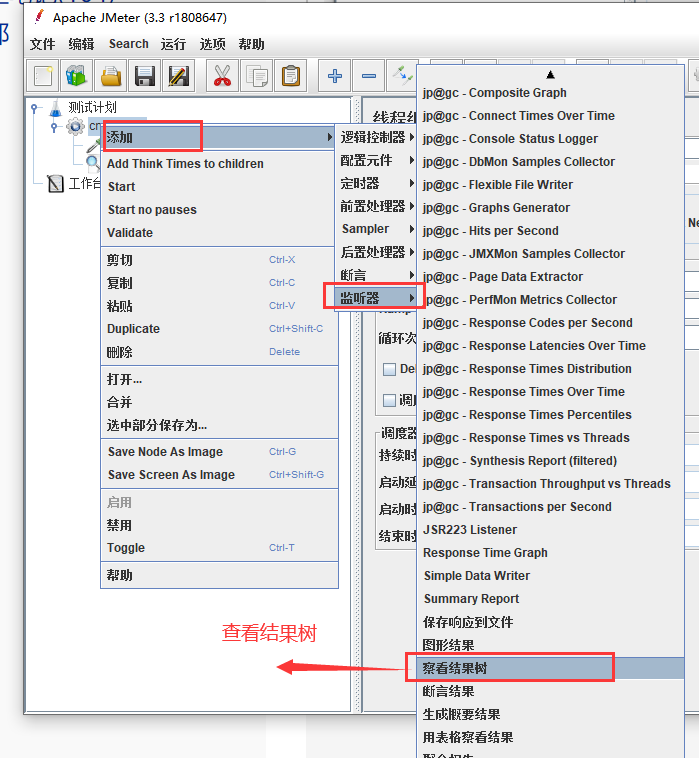This screenshot has width=699, height=758.
Task: Click the Collapse All minus icon
Action: coord(368,76)
